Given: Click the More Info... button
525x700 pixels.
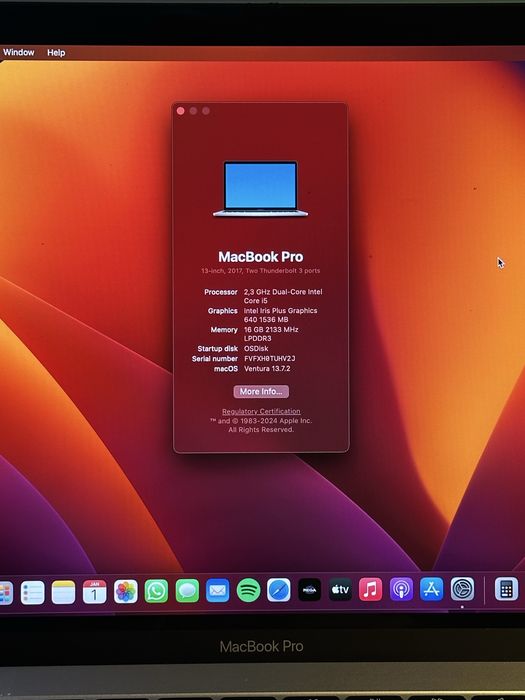Looking at the screenshot, I should [x=261, y=392].
